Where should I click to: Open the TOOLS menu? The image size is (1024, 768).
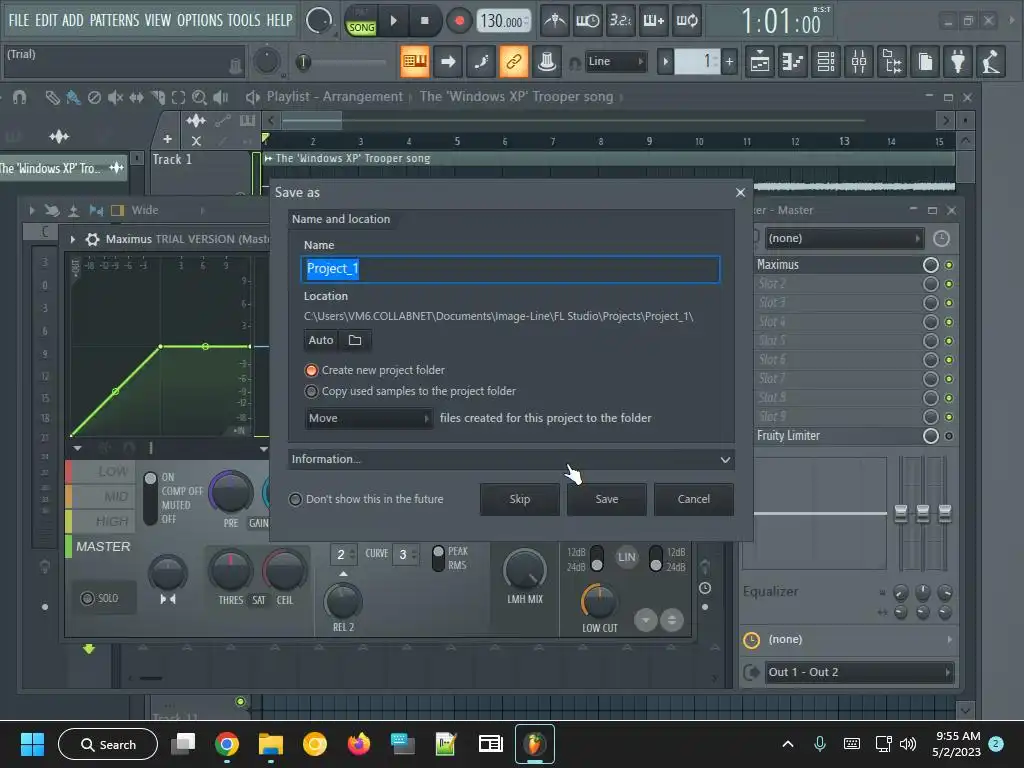[244, 20]
